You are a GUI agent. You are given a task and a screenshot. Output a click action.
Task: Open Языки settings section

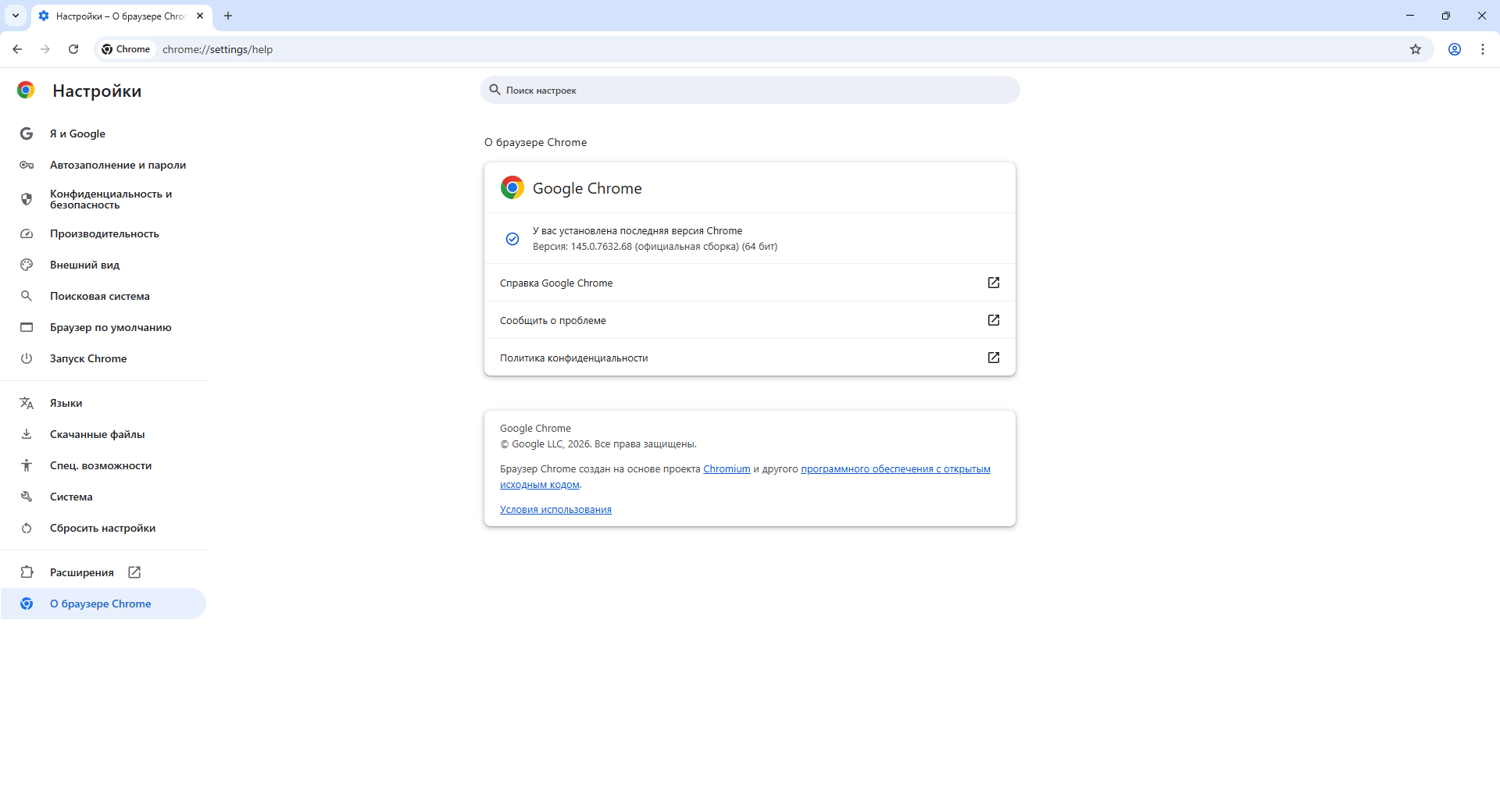(x=66, y=403)
